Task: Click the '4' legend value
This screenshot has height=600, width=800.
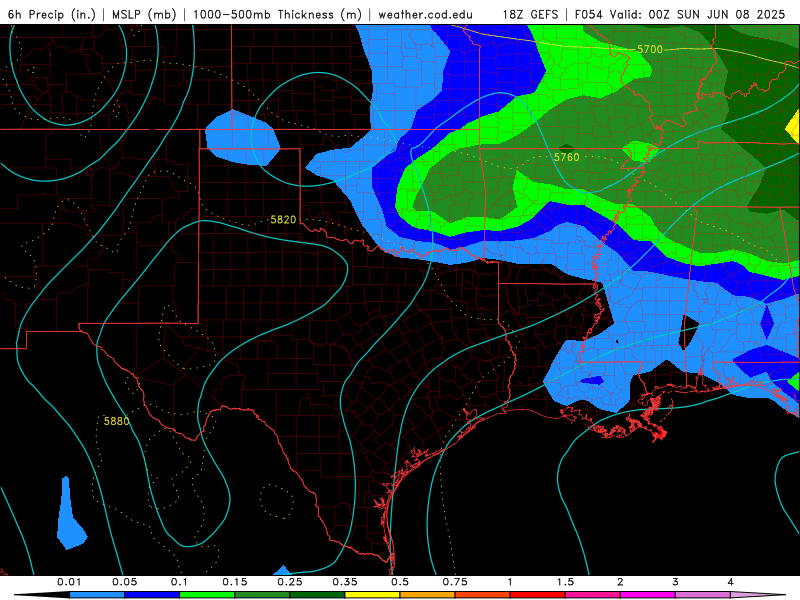Action: point(731,582)
